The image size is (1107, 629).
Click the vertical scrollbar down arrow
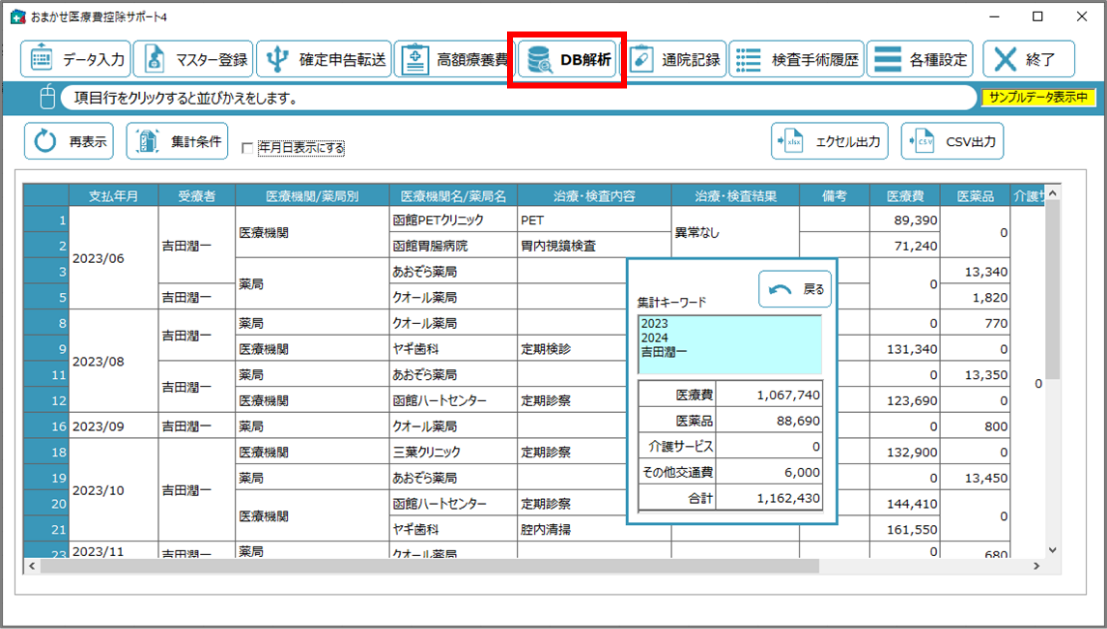tap(1051, 549)
